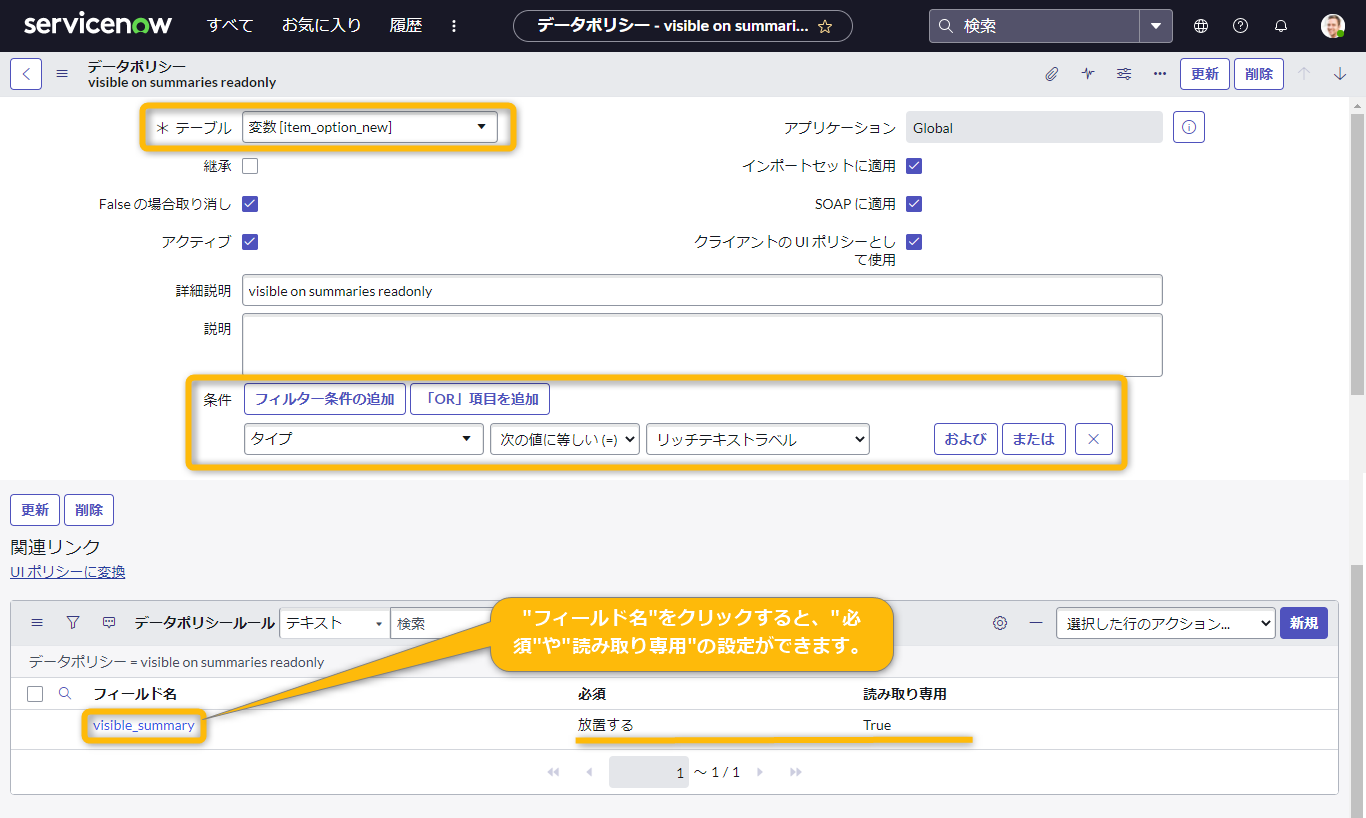Open the more options ellipsis menu
Viewport: 1366px width, 818px height.
1159,73
